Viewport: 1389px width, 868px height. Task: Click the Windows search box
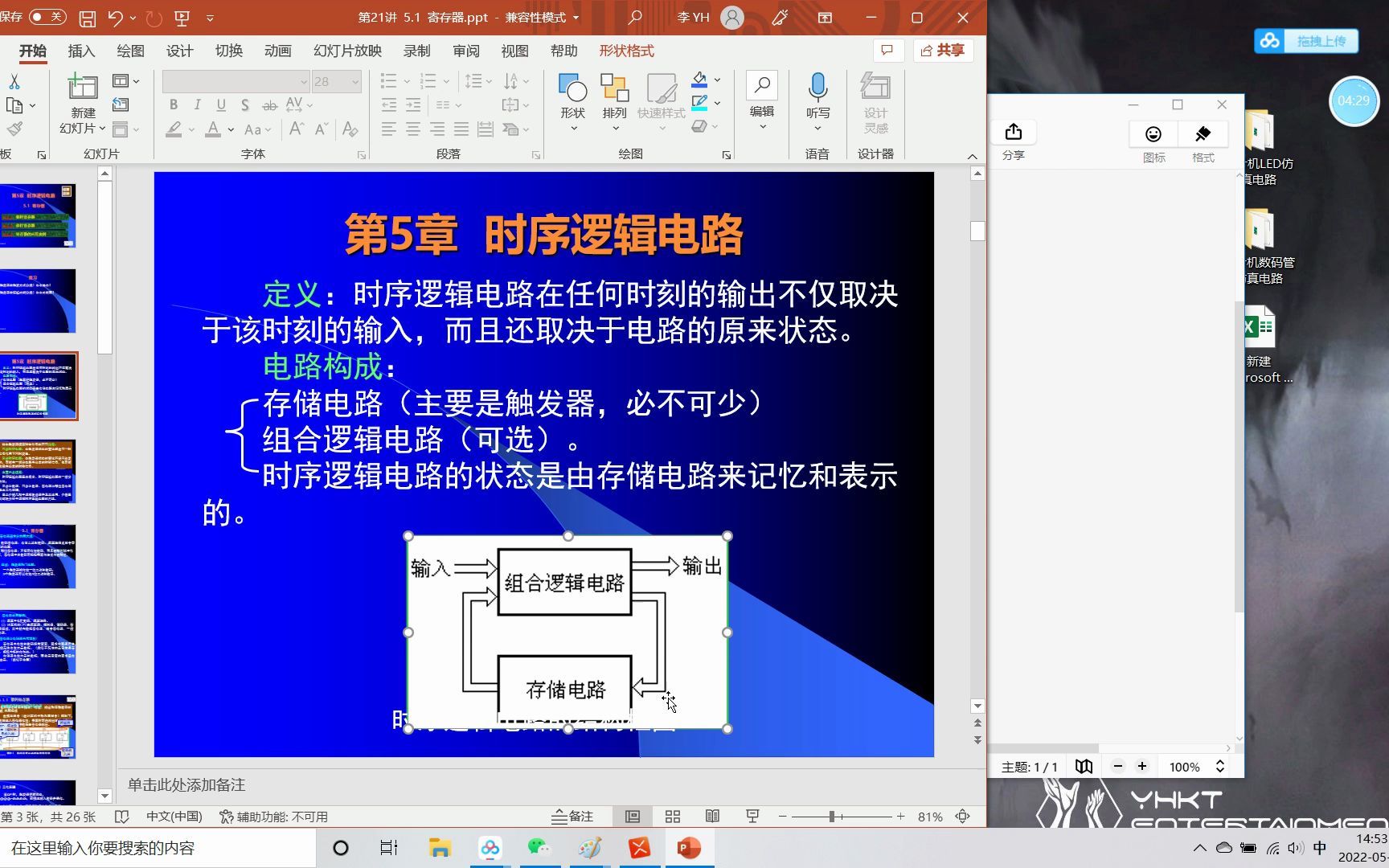158,848
